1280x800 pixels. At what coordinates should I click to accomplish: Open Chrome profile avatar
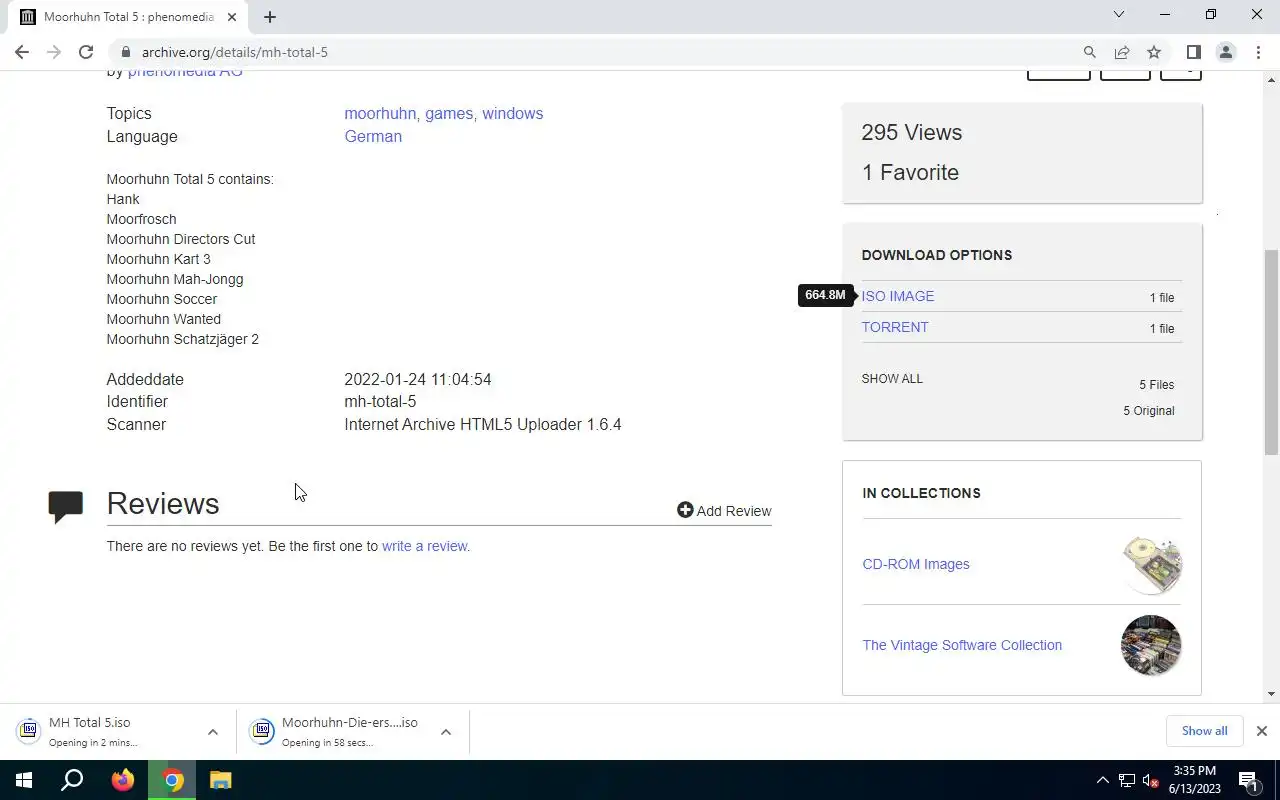[1226, 52]
